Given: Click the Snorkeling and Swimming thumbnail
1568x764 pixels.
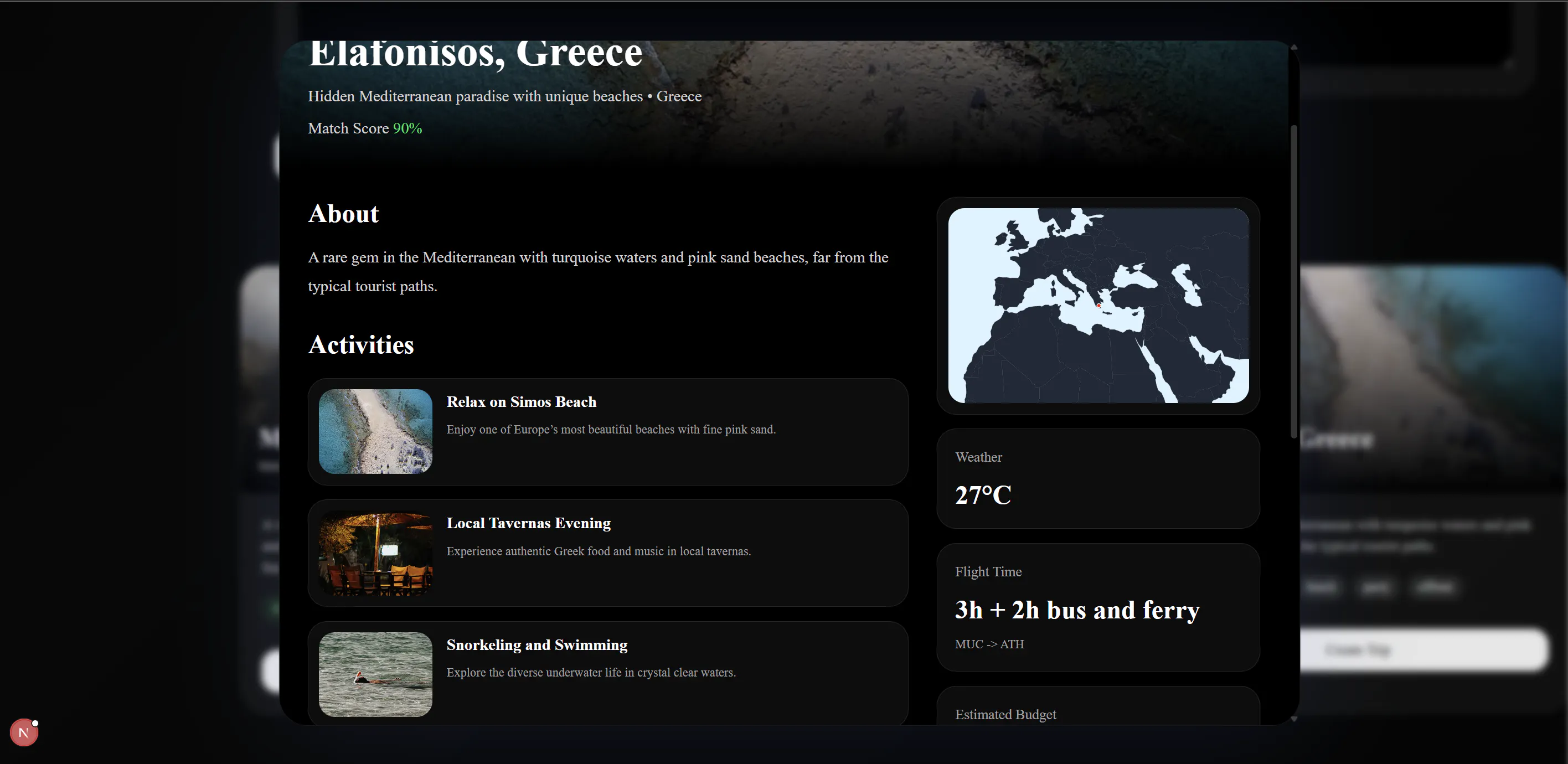Looking at the screenshot, I should 375,674.
